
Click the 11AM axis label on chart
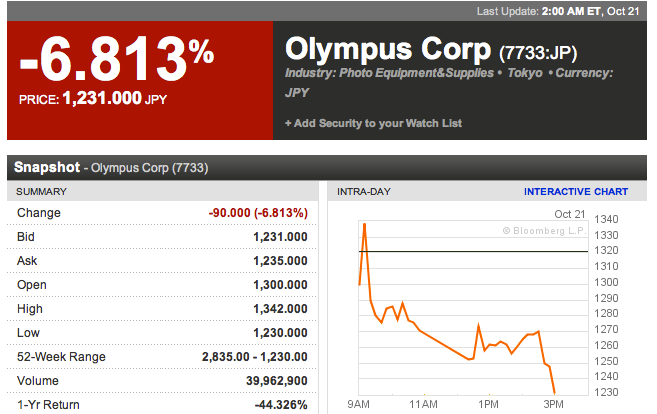tap(424, 404)
